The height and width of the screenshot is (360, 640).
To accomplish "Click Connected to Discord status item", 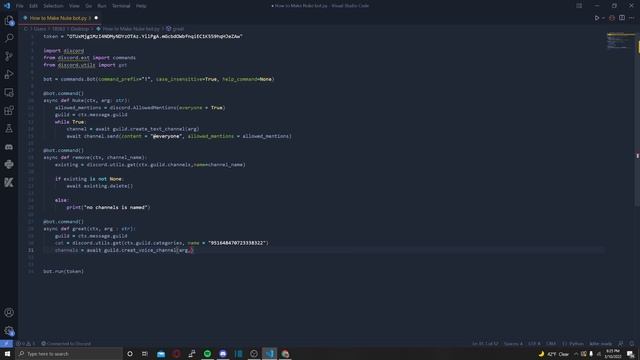I will [66, 344].
